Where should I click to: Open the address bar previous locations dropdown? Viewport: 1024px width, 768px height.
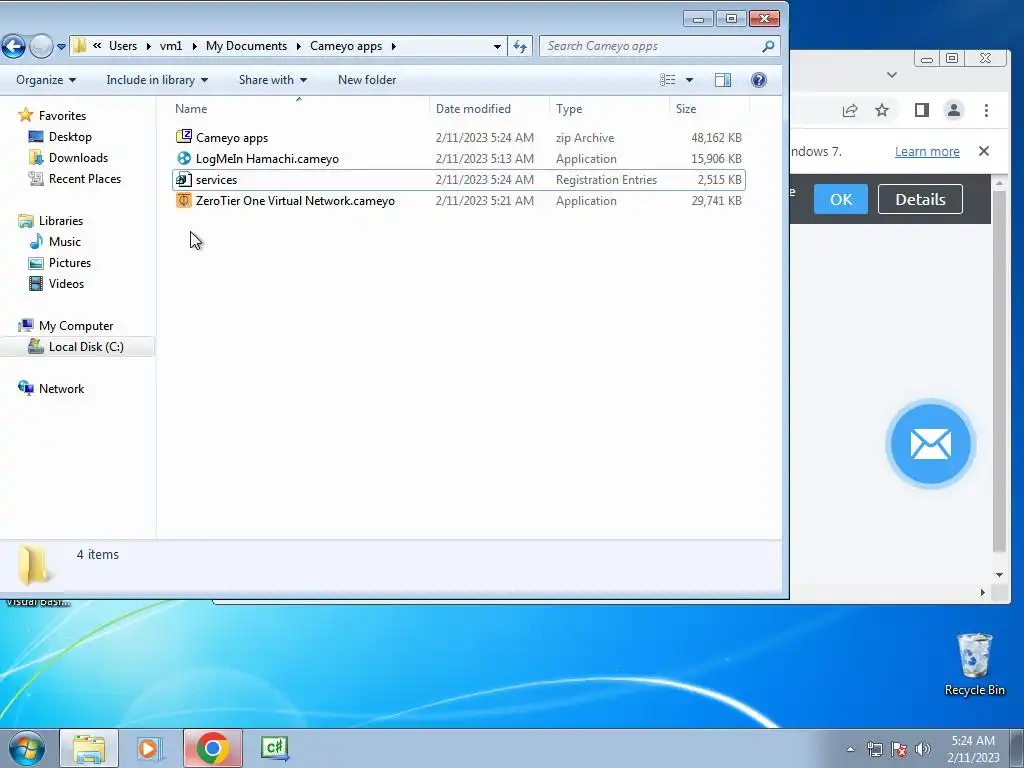click(497, 46)
